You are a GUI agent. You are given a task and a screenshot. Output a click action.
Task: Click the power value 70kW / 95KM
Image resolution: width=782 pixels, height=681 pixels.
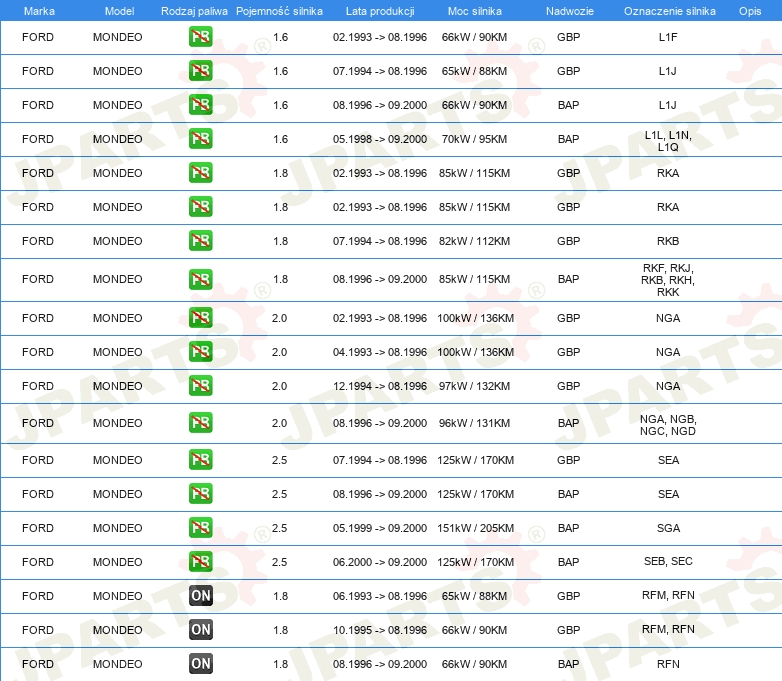(474, 139)
